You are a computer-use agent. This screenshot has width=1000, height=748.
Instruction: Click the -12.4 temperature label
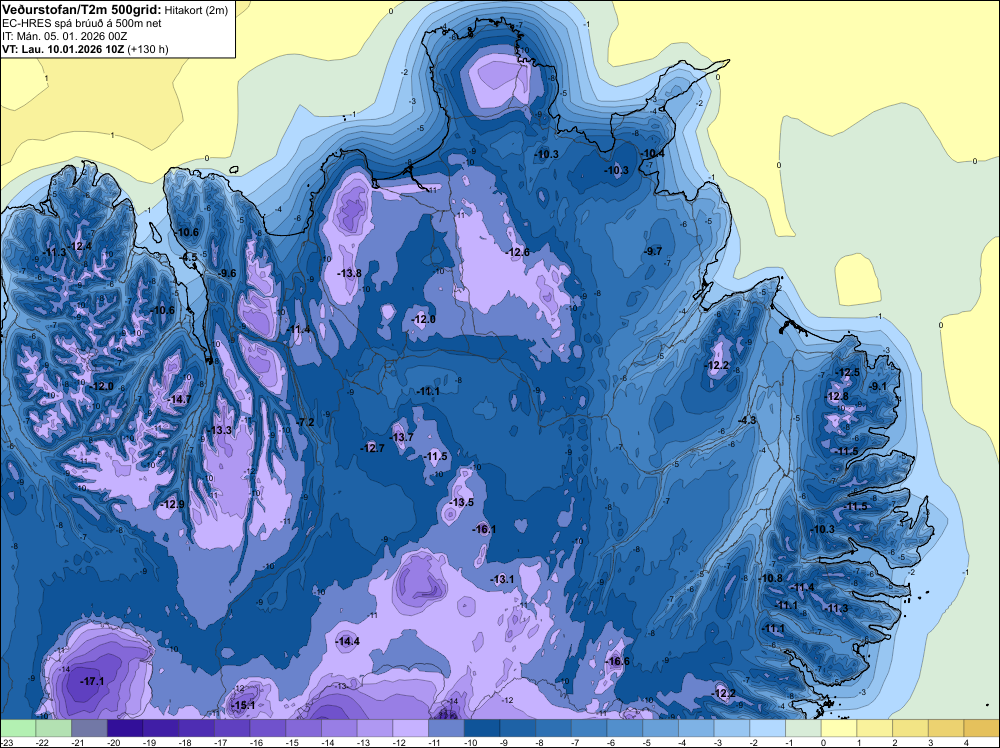pyautogui.click(x=80, y=246)
